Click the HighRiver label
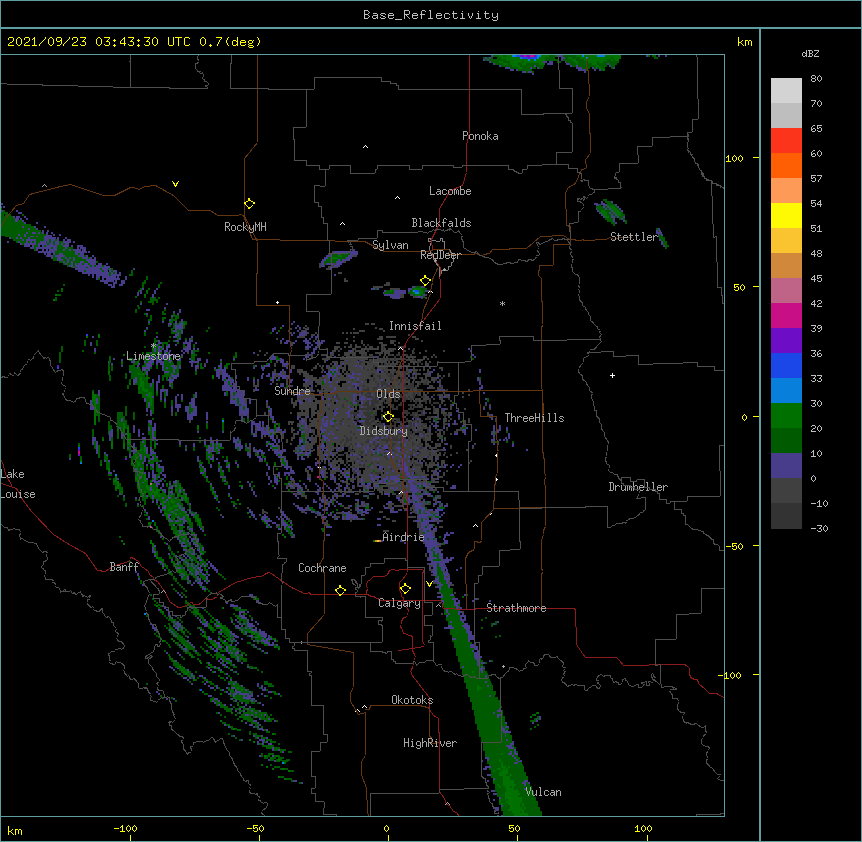 coord(430,743)
